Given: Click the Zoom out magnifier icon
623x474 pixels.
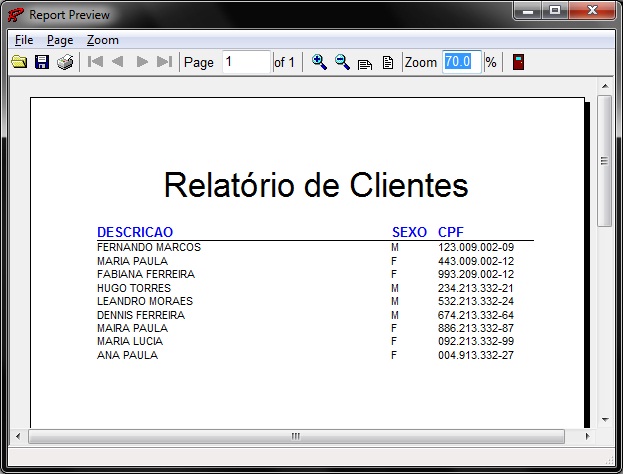Looking at the screenshot, I should 342,62.
